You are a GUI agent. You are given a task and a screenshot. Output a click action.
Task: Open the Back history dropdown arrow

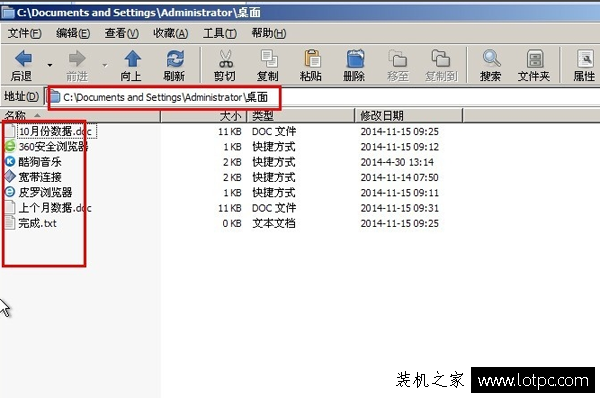50,65
